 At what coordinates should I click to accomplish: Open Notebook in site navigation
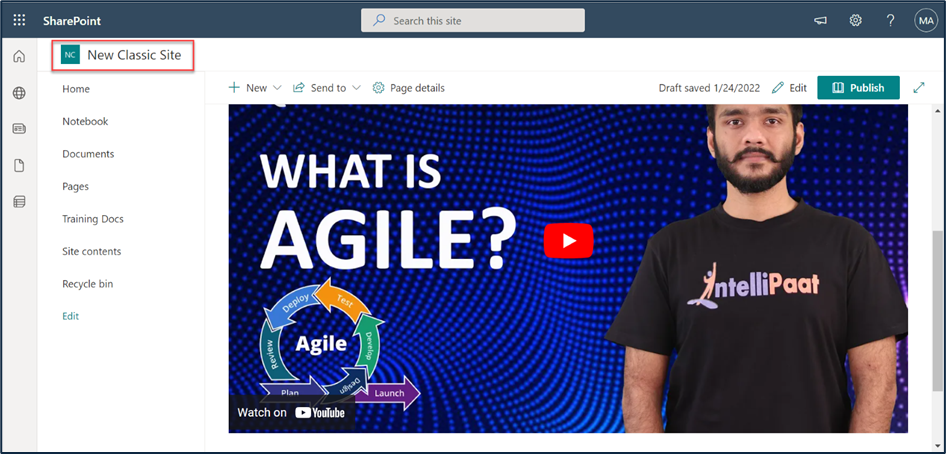click(85, 121)
